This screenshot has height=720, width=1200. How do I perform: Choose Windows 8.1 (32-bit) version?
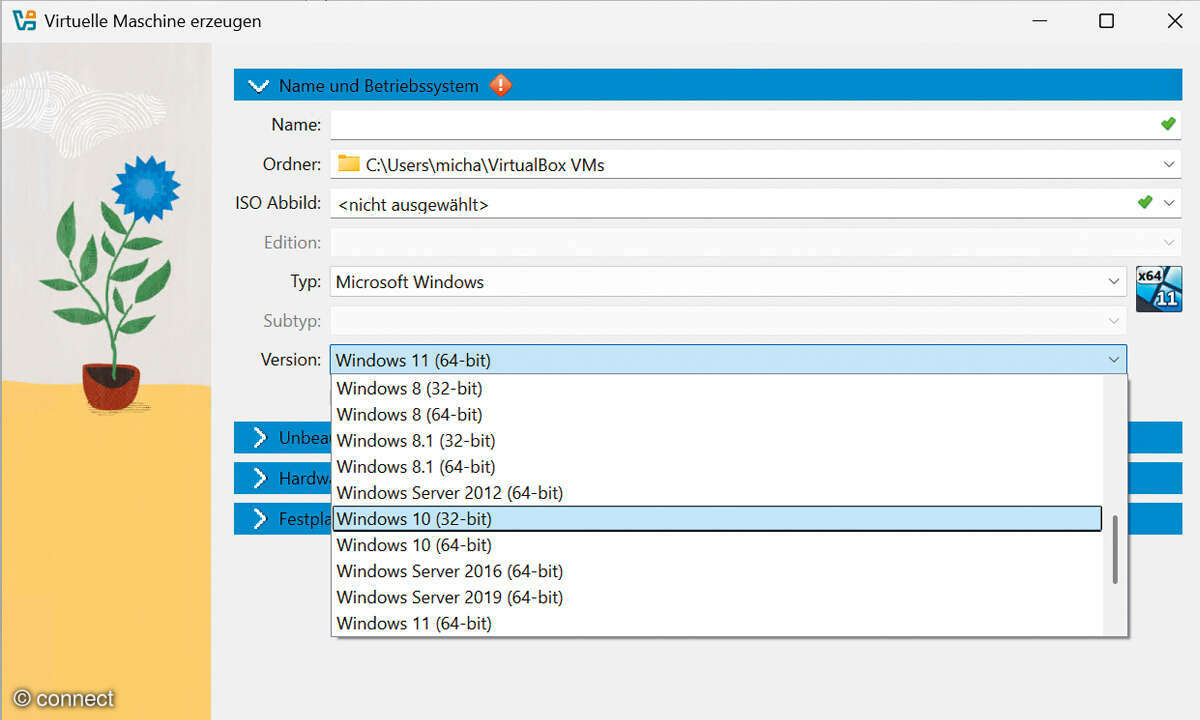(717, 440)
